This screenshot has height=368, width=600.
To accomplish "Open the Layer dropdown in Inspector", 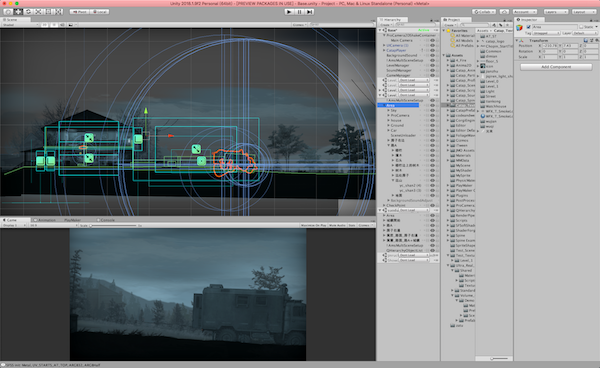I will point(585,33).
